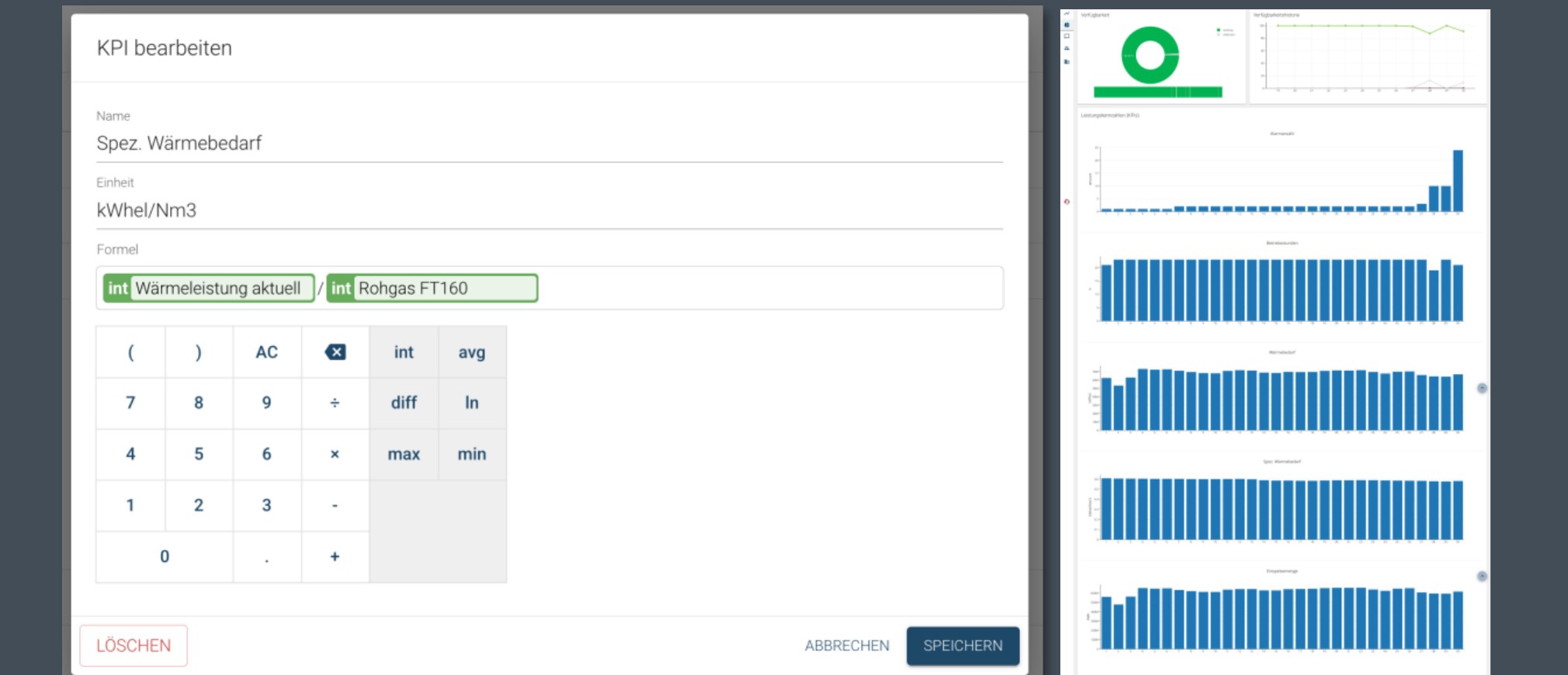The width and height of the screenshot is (1568, 675).
Task: Click the green availability donut chart
Action: pyautogui.click(x=1150, y=55)
